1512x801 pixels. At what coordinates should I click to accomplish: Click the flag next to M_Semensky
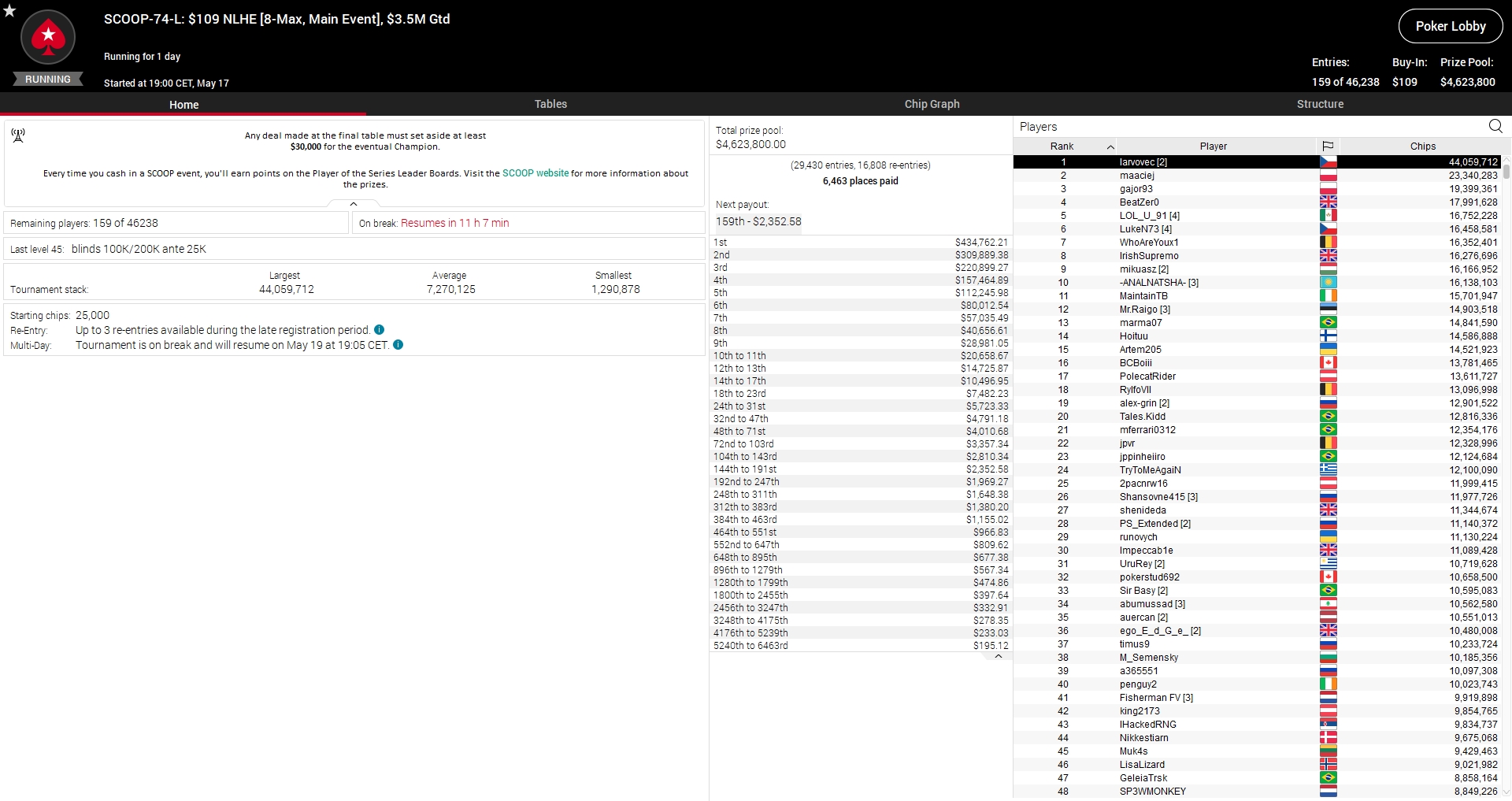click(1329, 658)
